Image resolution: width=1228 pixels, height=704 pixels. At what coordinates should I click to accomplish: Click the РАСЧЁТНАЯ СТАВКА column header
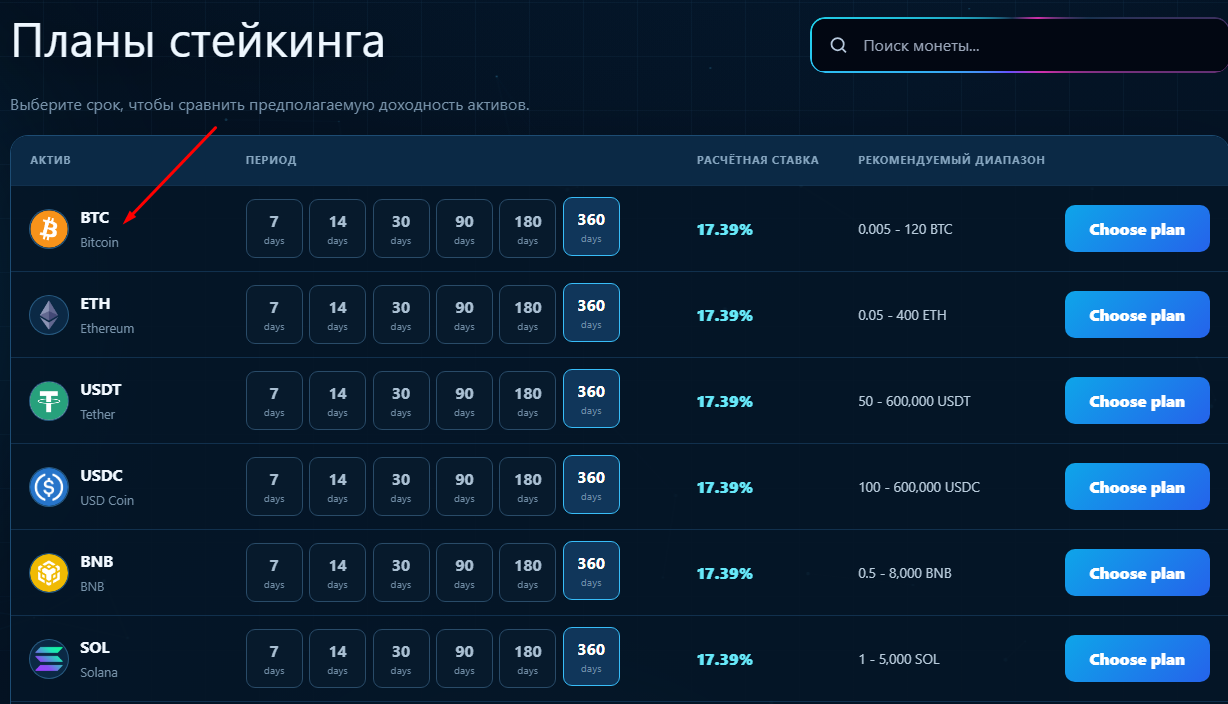point(758,160)
